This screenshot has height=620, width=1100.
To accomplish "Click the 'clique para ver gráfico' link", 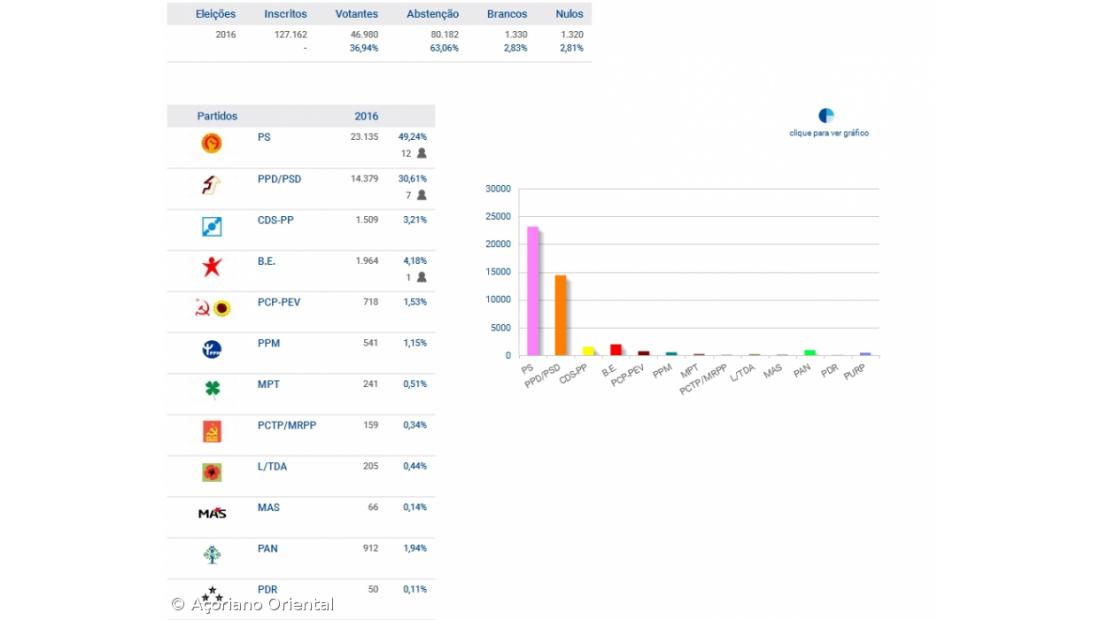I will pyautogui.click(x=829, y=133).
